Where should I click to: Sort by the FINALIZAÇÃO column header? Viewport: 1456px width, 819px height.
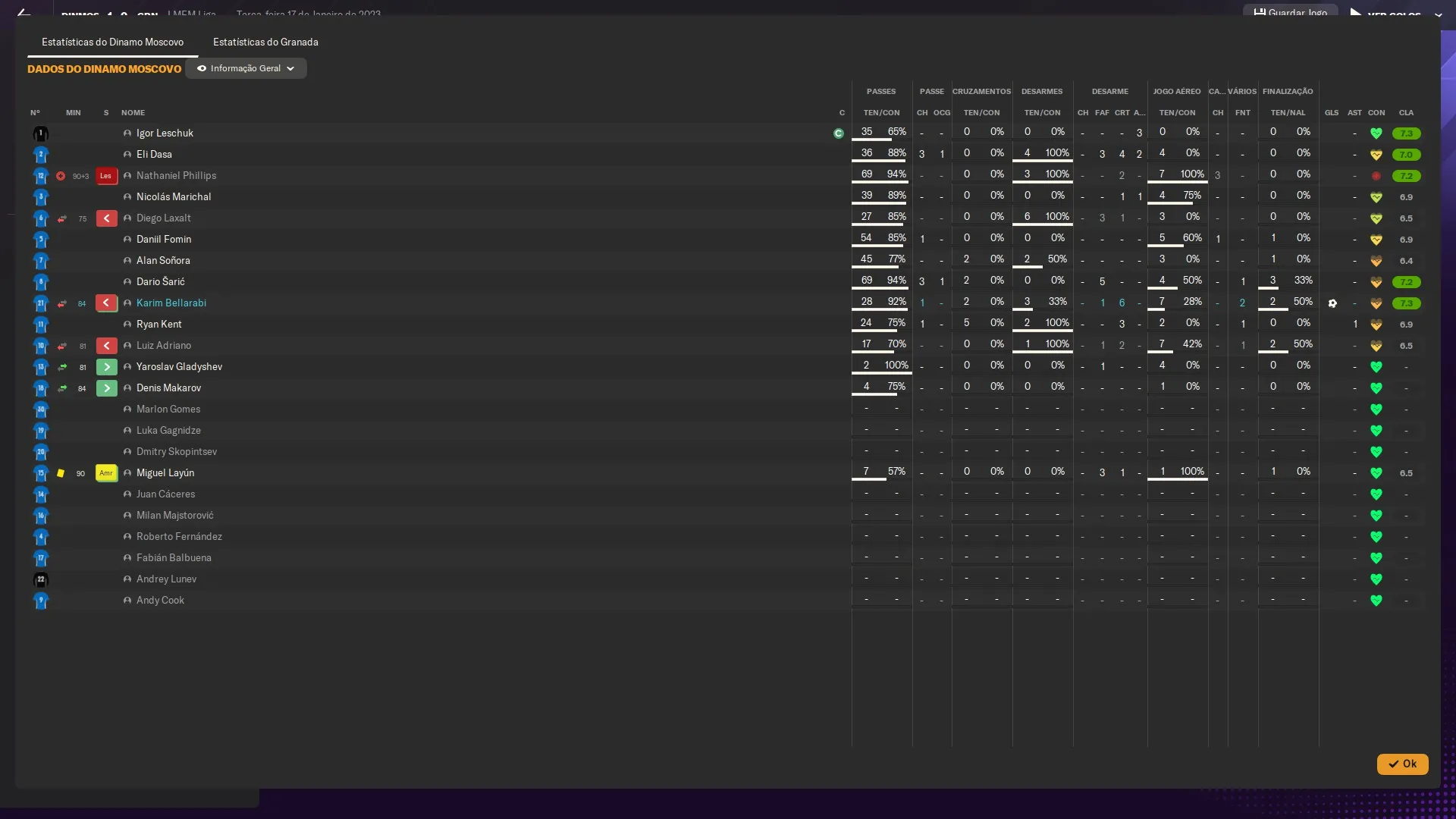1288,92
